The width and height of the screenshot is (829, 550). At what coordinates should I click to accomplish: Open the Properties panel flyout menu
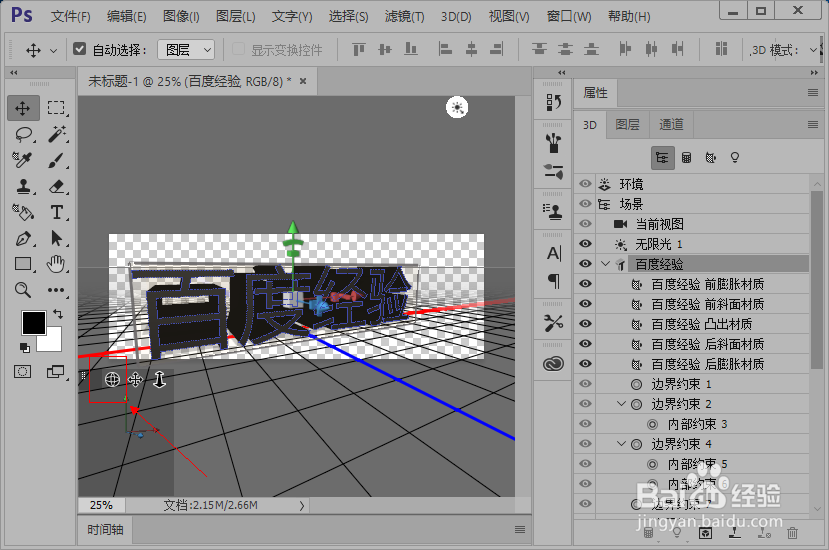[813, 93]
